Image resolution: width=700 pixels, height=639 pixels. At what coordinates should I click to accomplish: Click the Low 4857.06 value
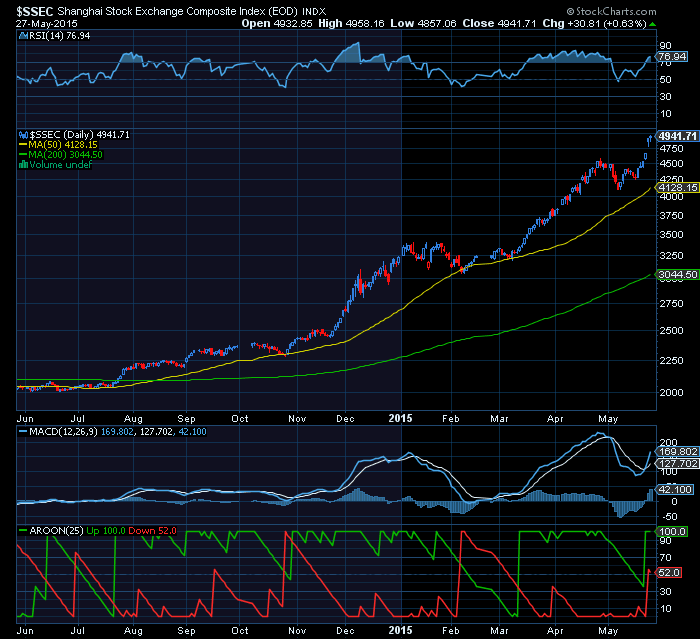(x=423, y=24)
